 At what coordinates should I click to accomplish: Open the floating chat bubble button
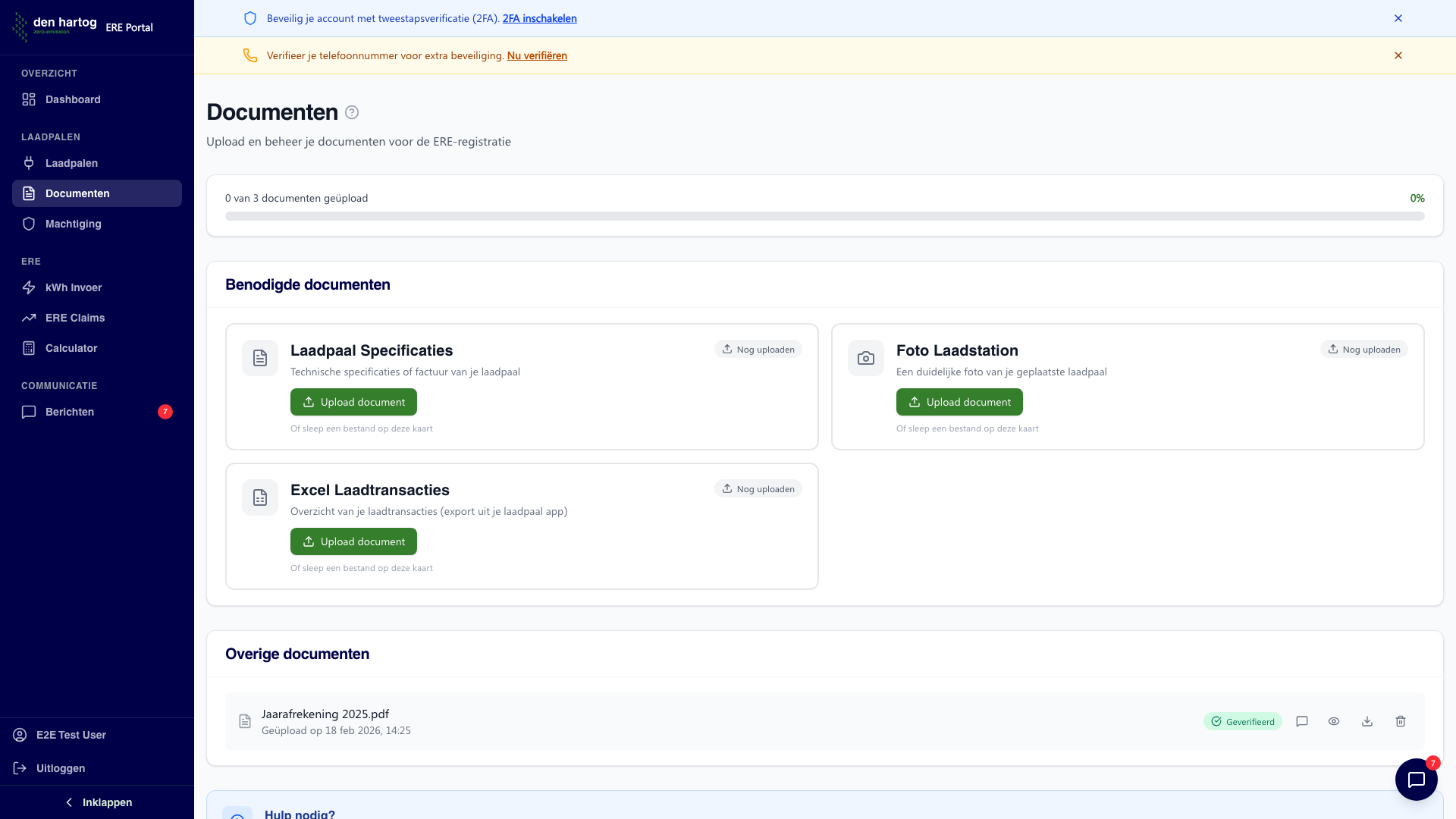[1416, 780]
